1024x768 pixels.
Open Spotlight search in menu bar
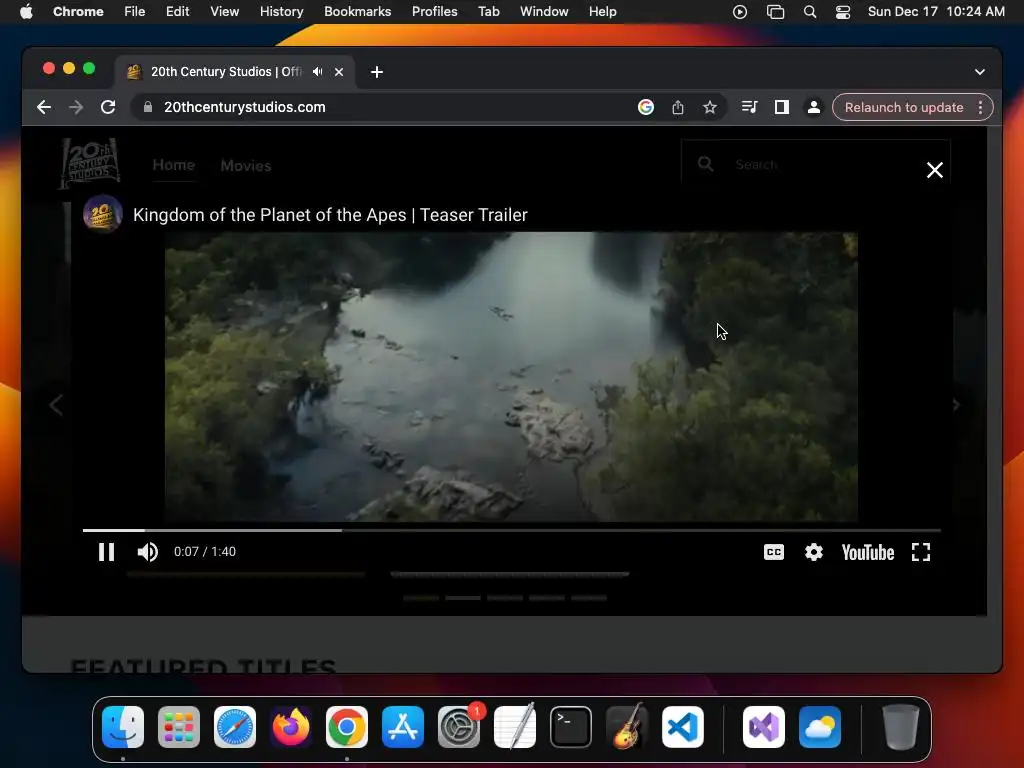click(x=810, y=12)
